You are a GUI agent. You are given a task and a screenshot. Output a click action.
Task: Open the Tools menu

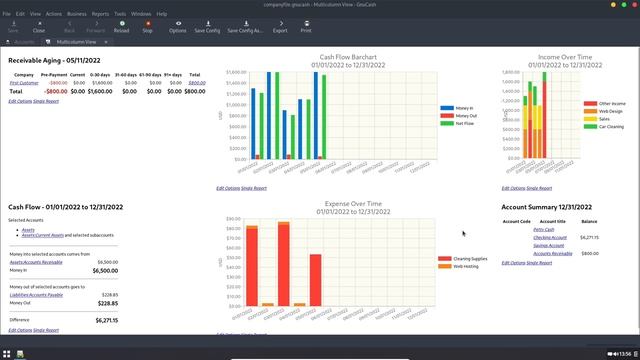pyautogui.click(x=120, y=14)
